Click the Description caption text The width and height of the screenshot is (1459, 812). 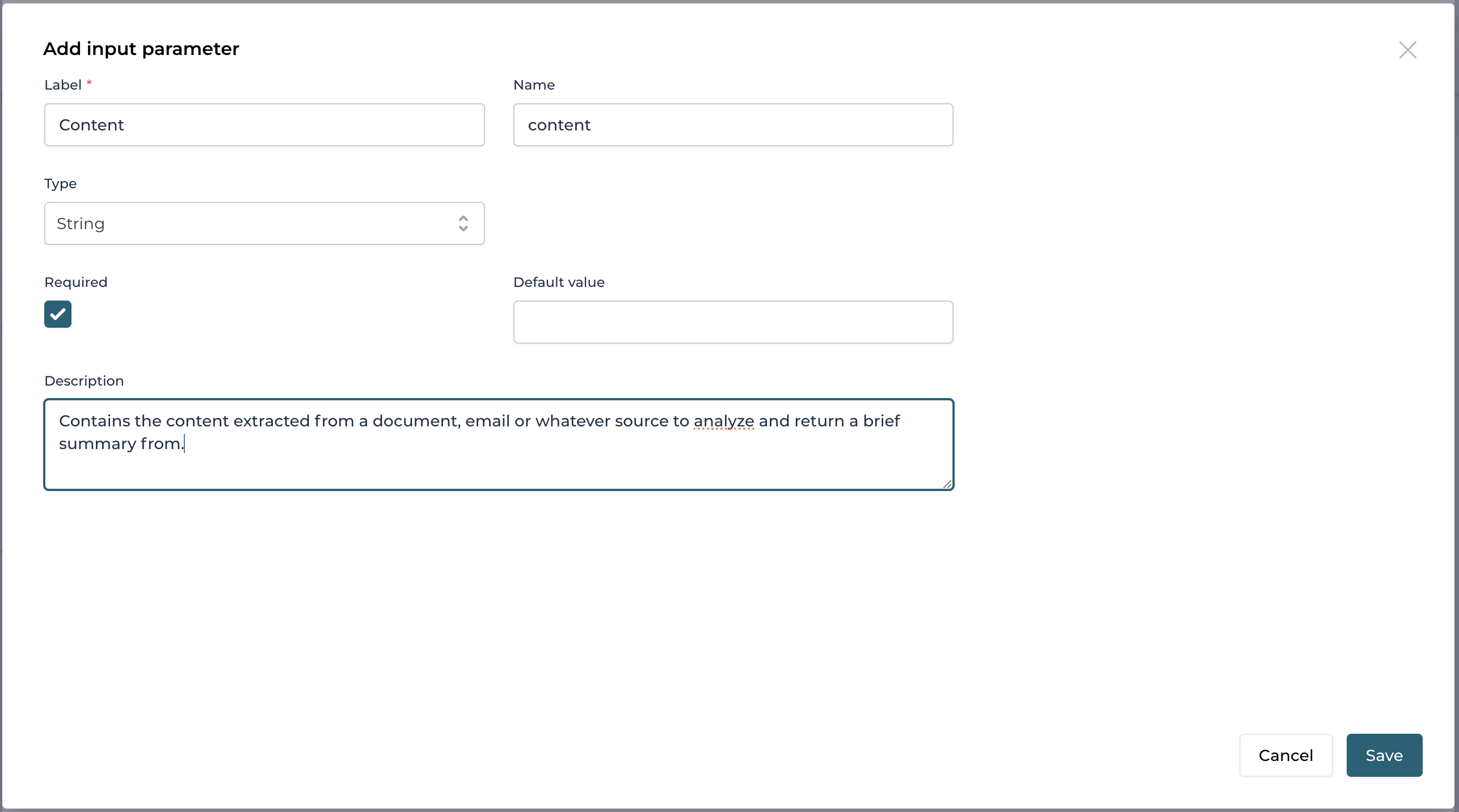point(84,381)
